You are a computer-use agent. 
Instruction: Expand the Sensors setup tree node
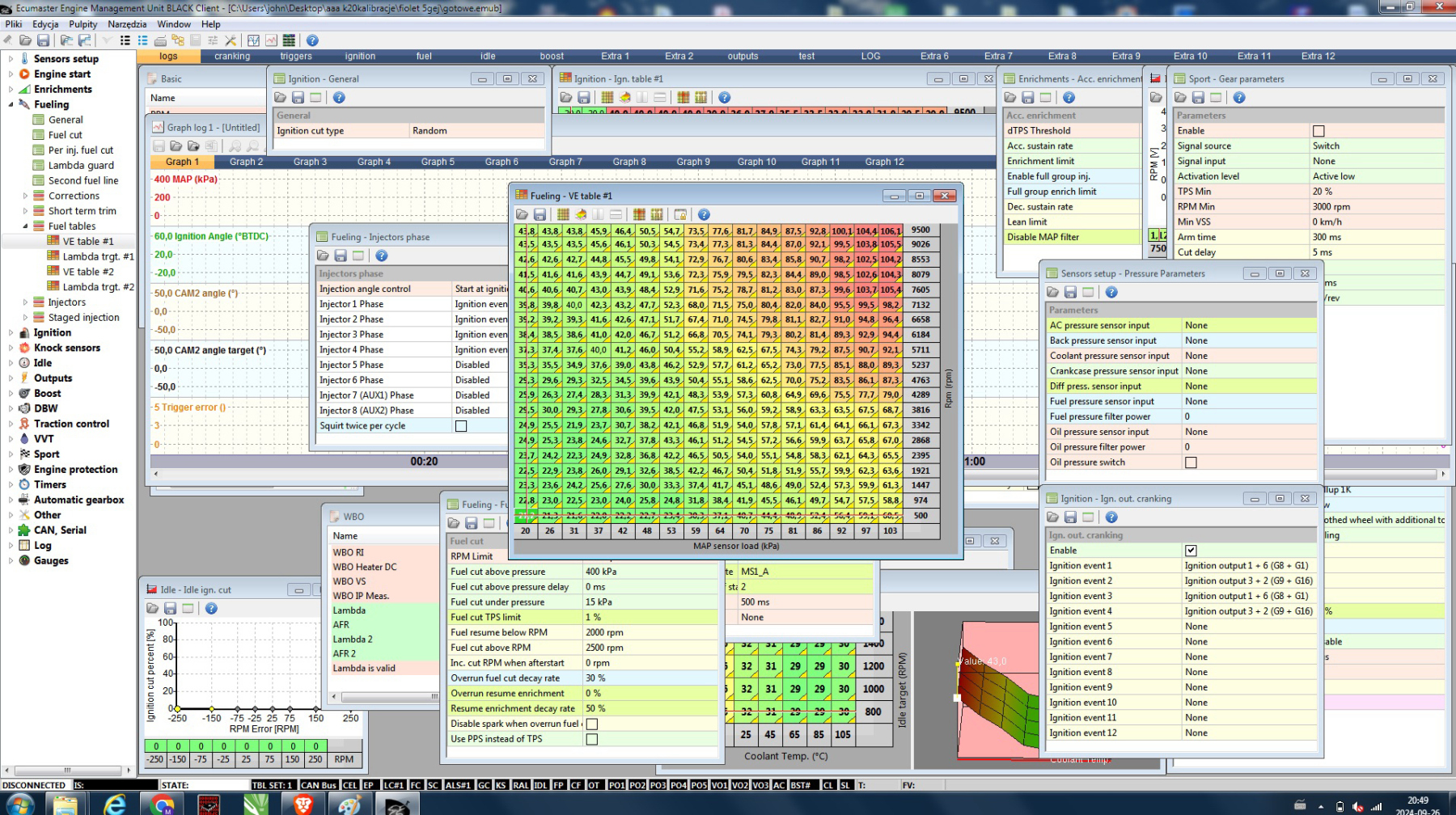[11, 59]
